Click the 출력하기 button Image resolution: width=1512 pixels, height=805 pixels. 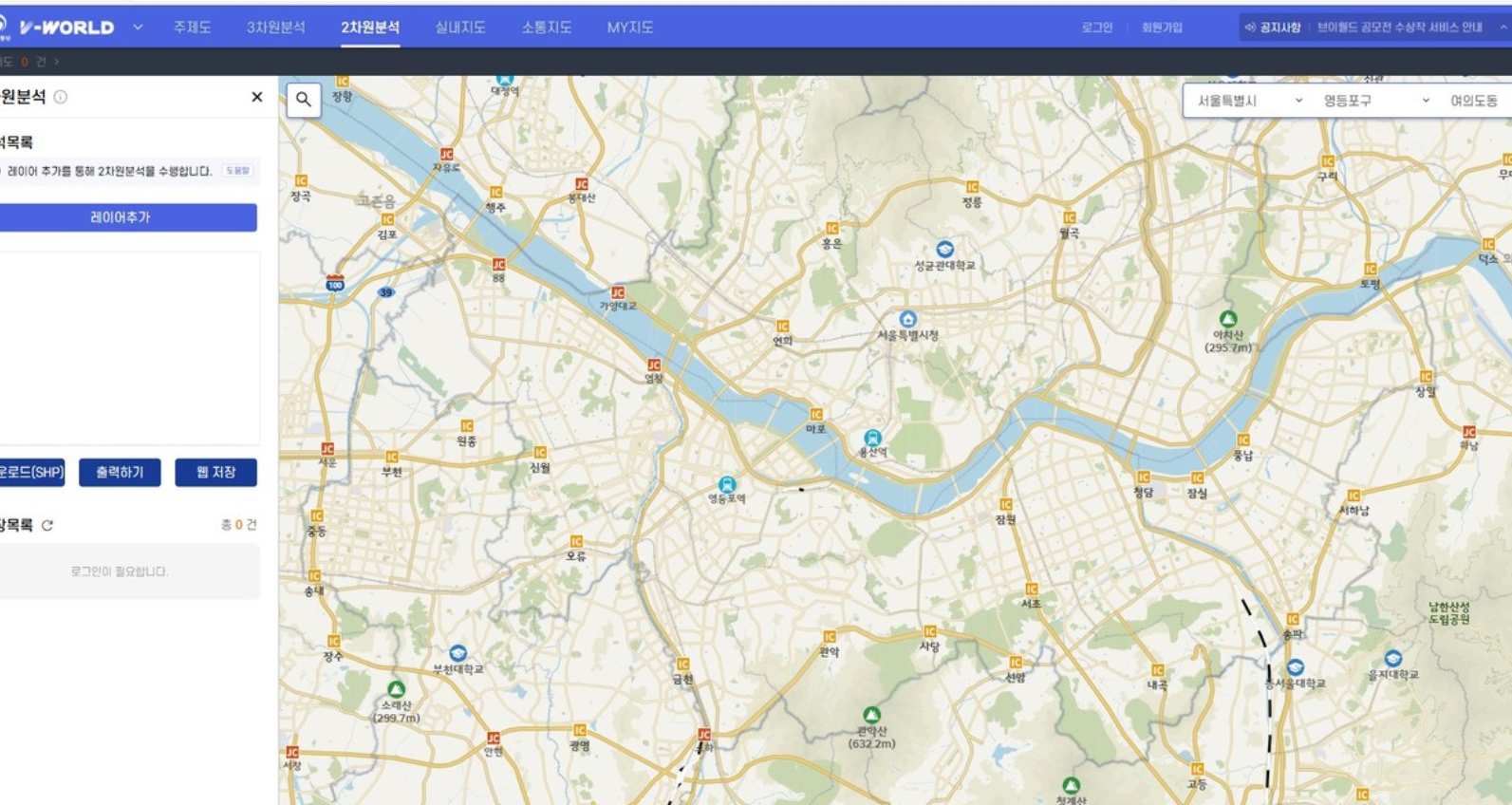(x=120, y=473)
